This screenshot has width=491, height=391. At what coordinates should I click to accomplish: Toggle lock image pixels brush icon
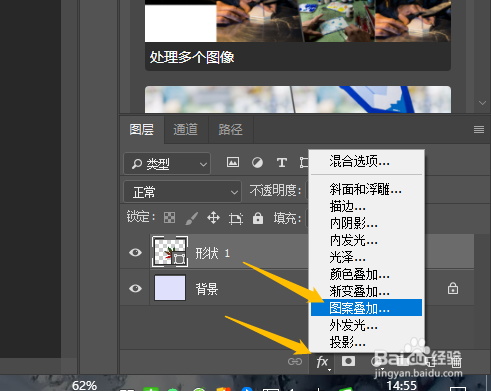click(192, 218)
